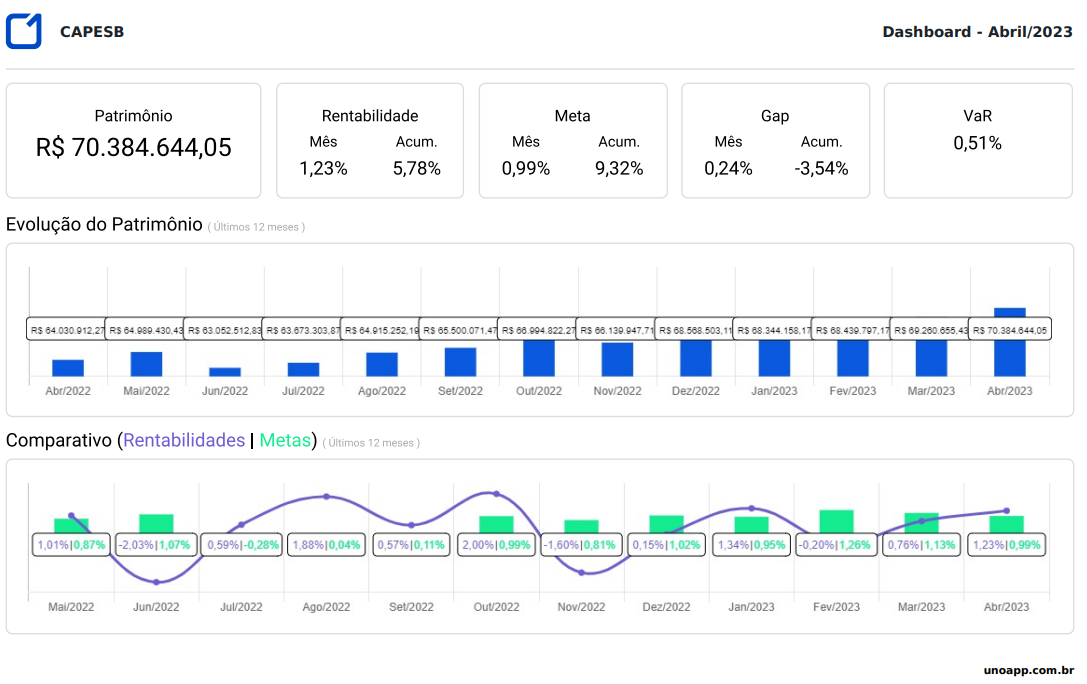
Task: Click the CAPESB blue logo icon
Action: coord(24,32)
